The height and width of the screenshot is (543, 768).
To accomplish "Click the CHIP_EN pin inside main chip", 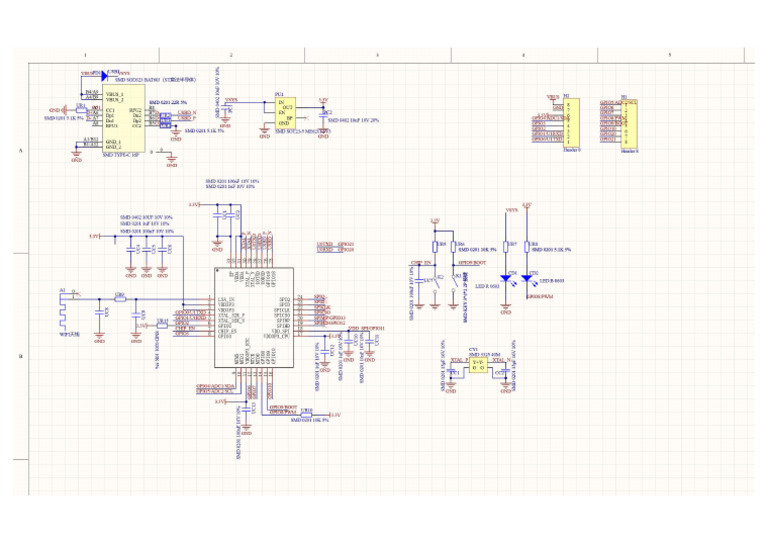I will coord(227,331).
